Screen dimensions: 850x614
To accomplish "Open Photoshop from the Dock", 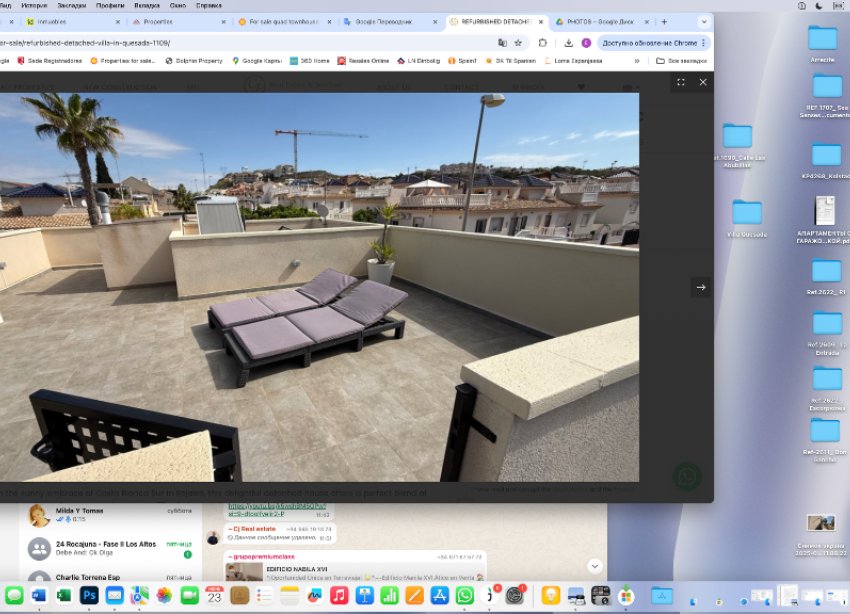I will pos(89,596).
